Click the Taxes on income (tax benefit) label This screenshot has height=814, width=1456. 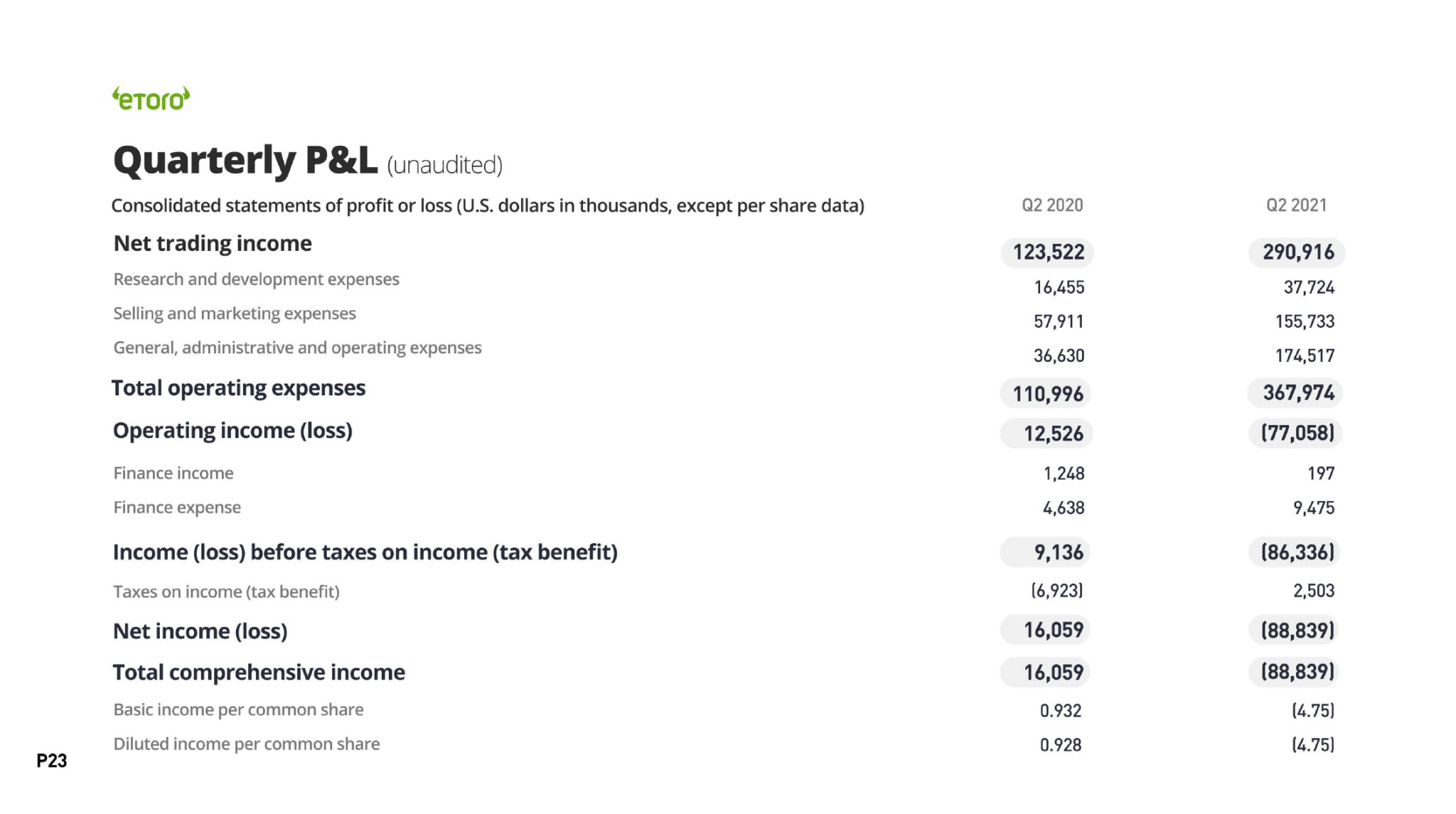coord(226,592)
